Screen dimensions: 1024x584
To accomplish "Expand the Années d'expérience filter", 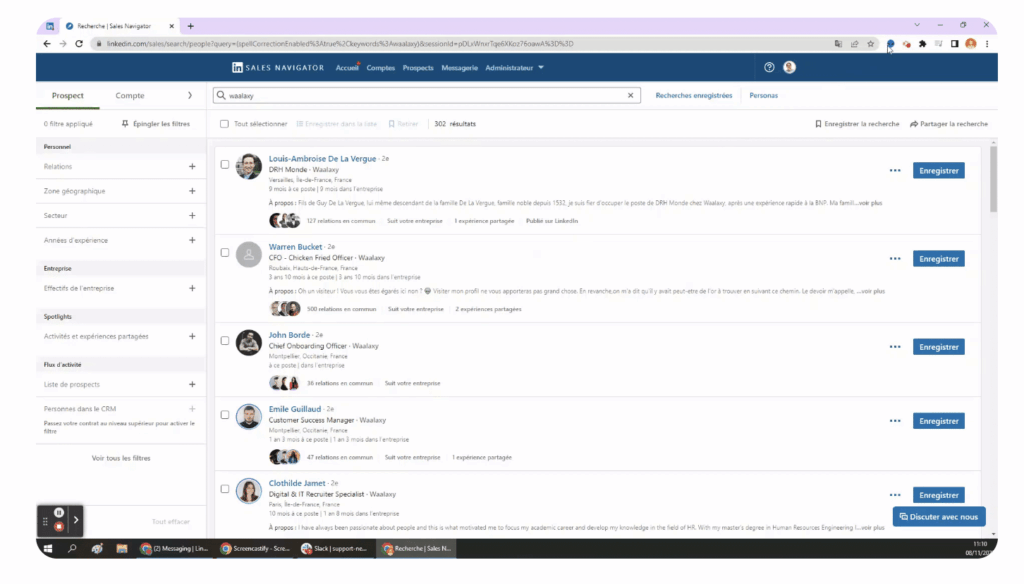I will (x=192, y=240).
